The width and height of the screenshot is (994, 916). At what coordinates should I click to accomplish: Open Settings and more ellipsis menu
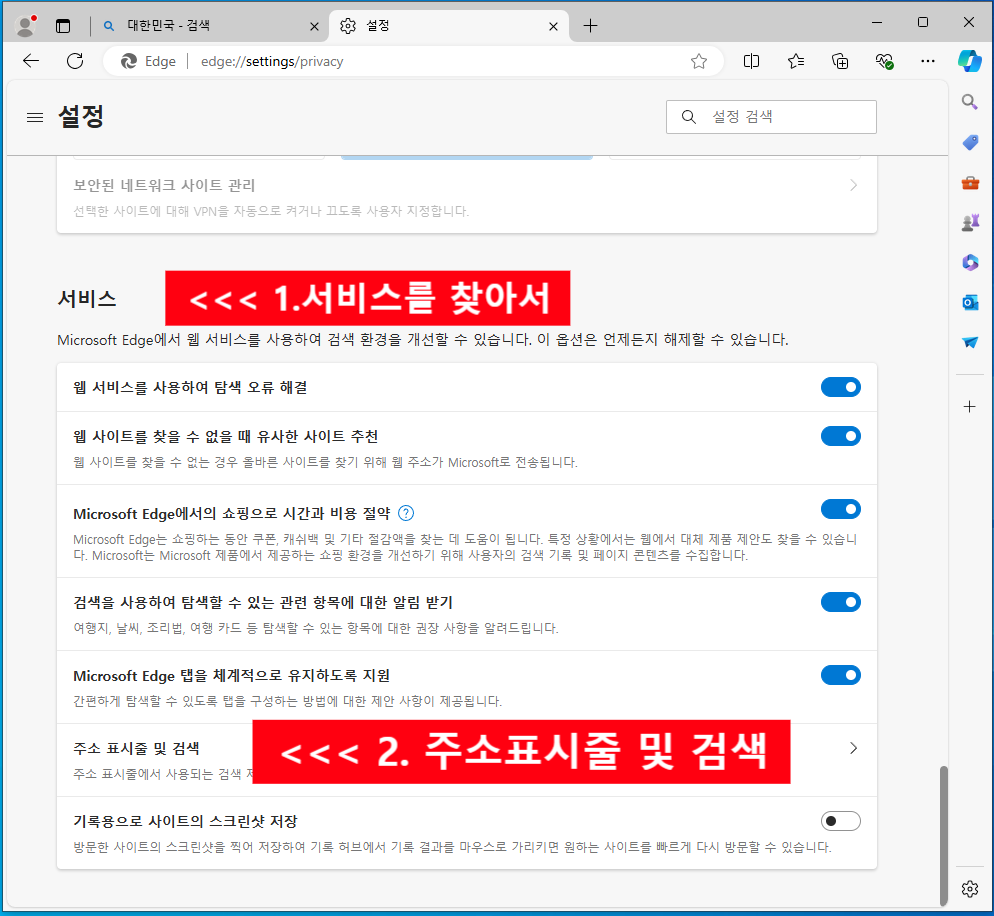coord(927,61)
